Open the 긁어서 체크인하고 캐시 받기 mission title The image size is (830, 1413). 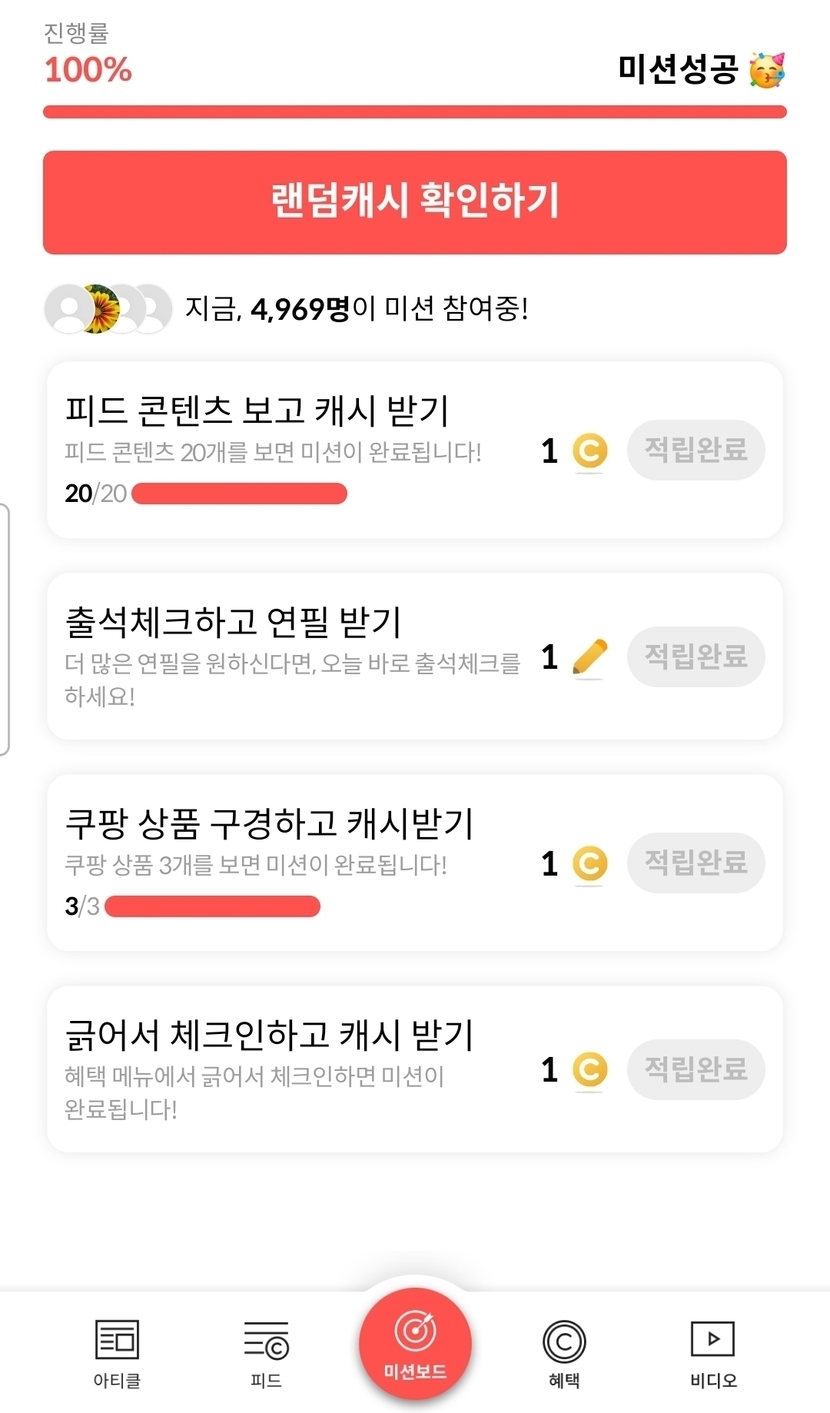click(x=269, y=1035)
